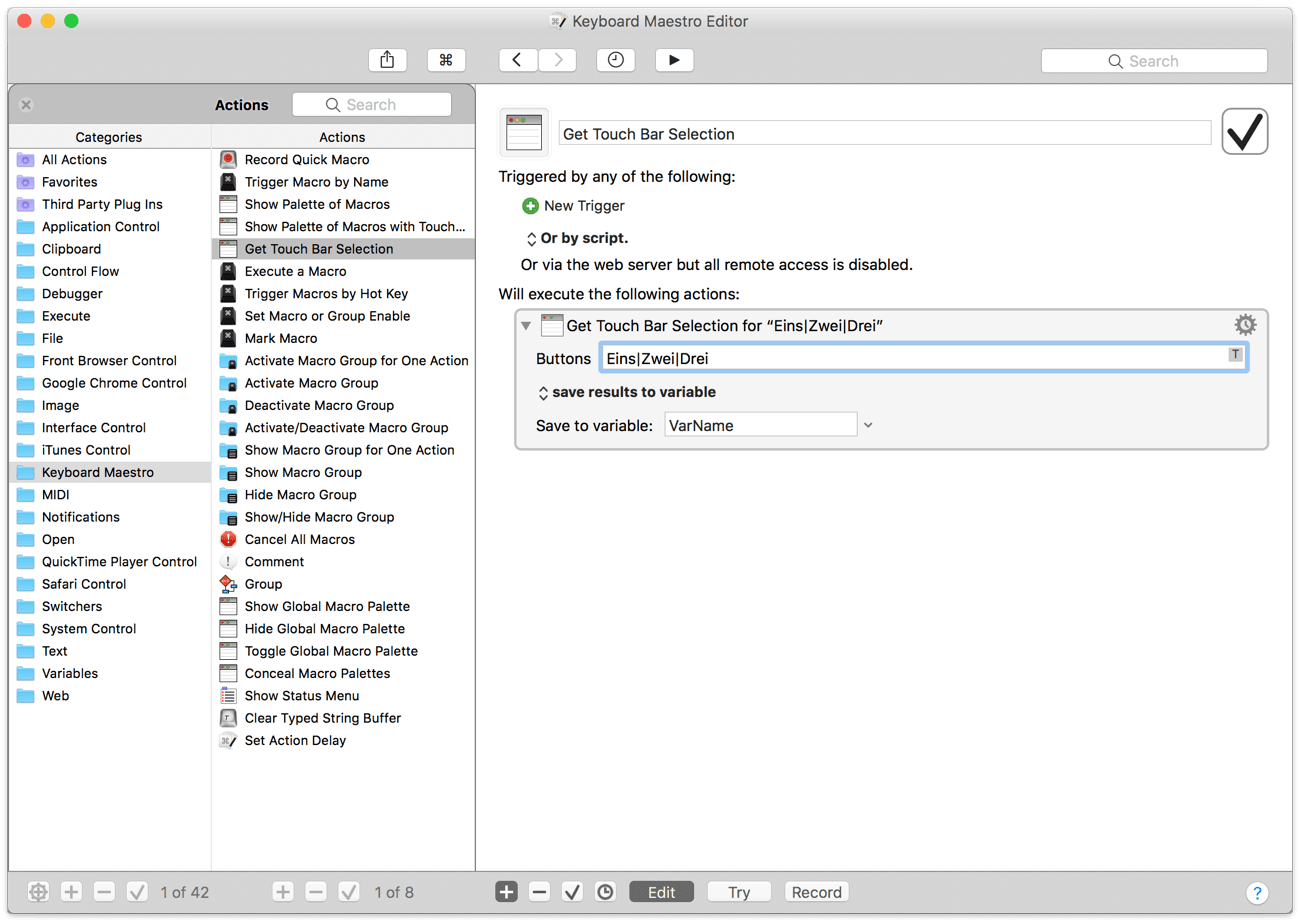
Task: Select the Comment action
Action: coord(343,562)
